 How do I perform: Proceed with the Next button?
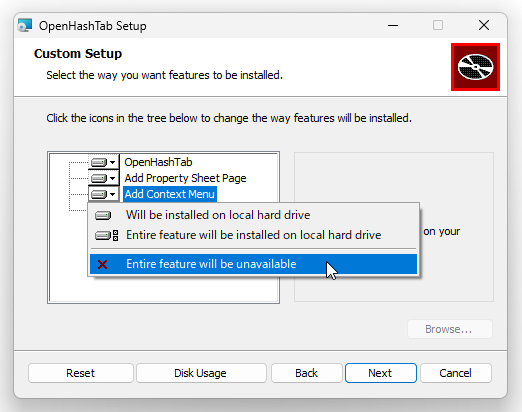pos(381,373)
